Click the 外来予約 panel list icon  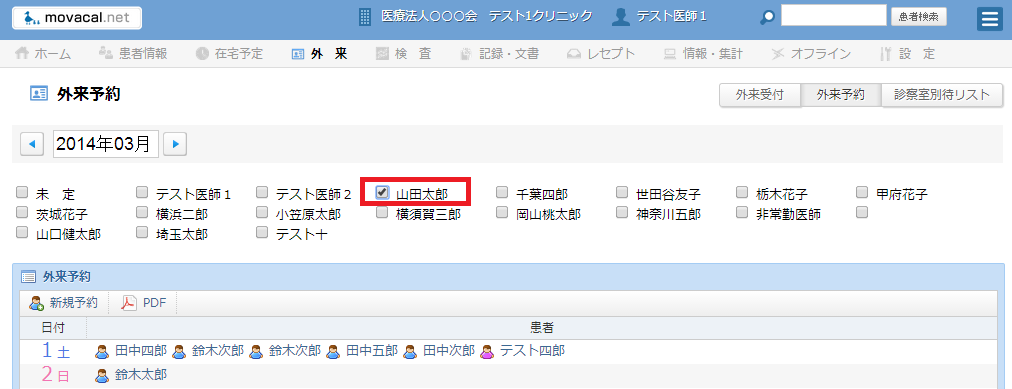pyautogui.click(x=28, y=277)
